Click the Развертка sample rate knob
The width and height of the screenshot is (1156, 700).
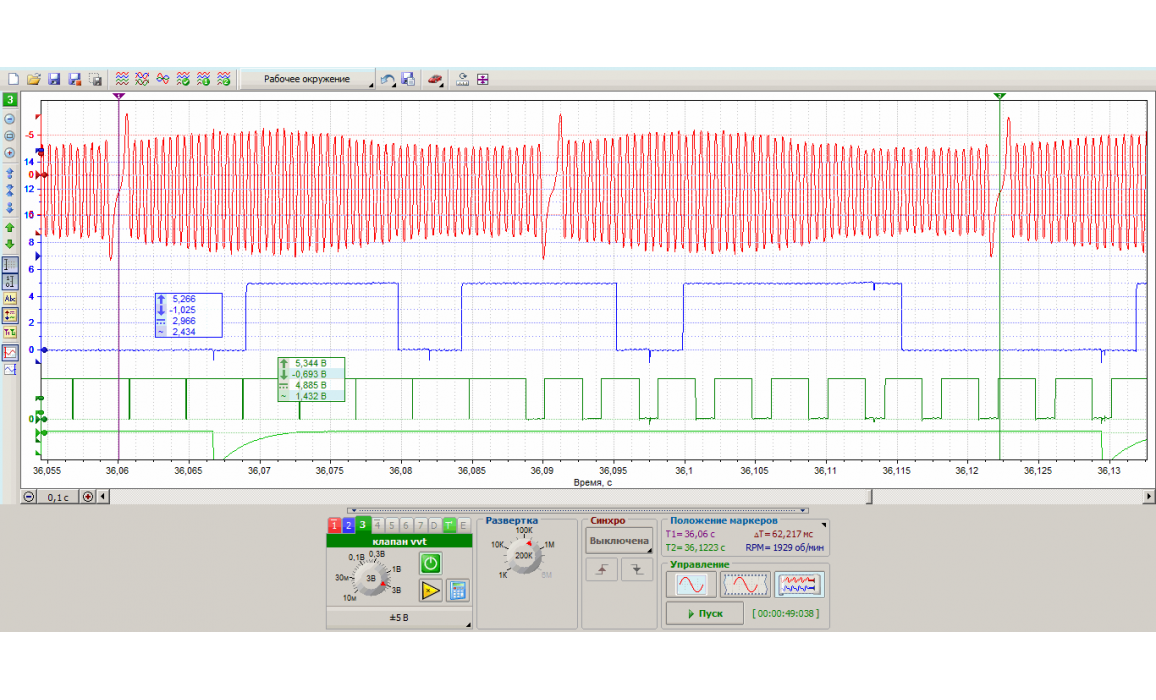[x=523, y=554]
